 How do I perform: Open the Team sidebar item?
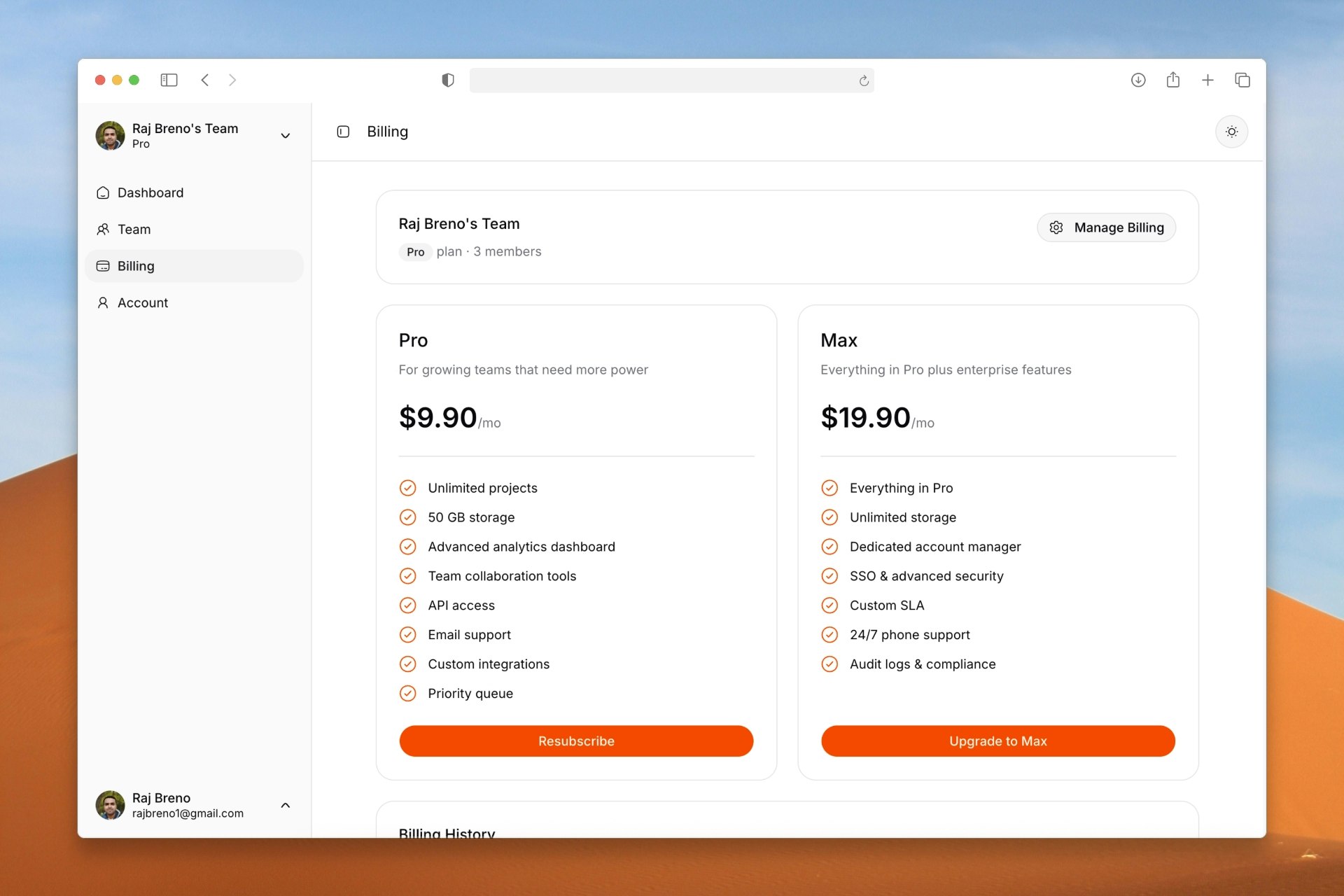pos(134,229)
